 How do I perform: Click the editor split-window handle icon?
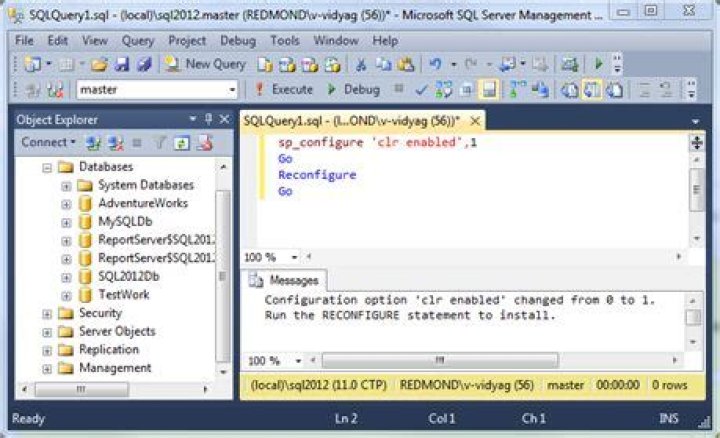point(697,143)
